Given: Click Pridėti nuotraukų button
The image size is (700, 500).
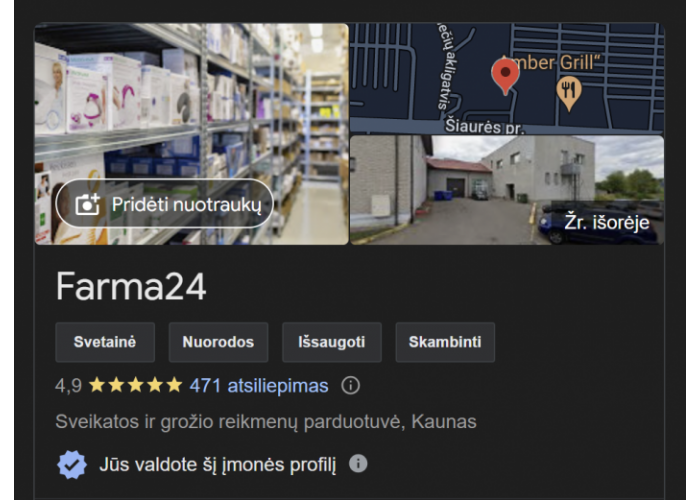Looking at the screenshot, I should 164,204.
